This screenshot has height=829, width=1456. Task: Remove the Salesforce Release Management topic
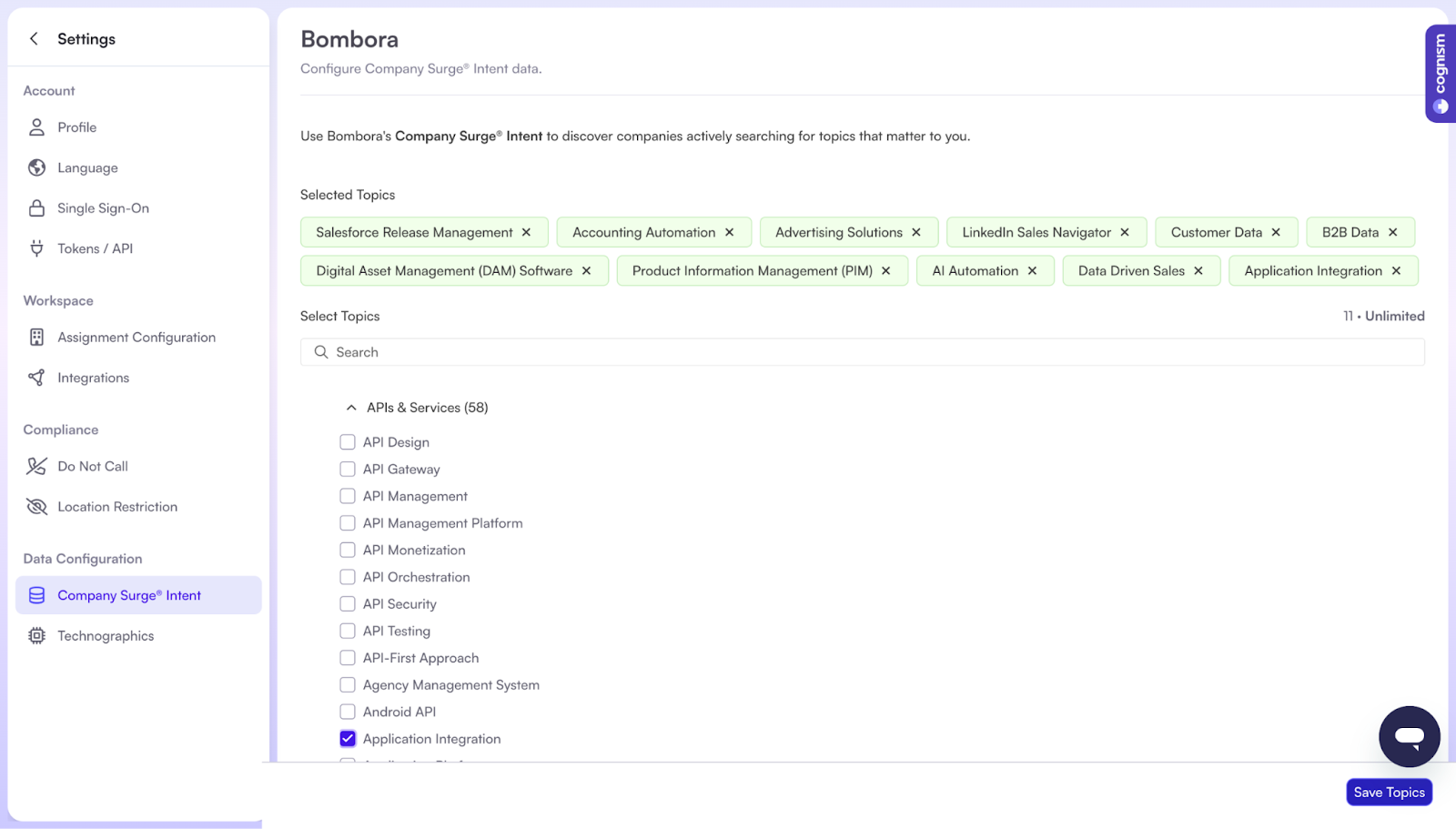[x=526, y=232]
